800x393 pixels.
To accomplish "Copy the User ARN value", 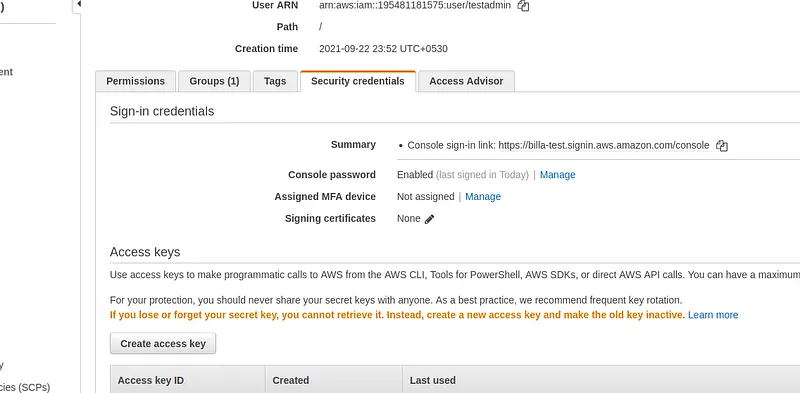I will pos(523,6).
